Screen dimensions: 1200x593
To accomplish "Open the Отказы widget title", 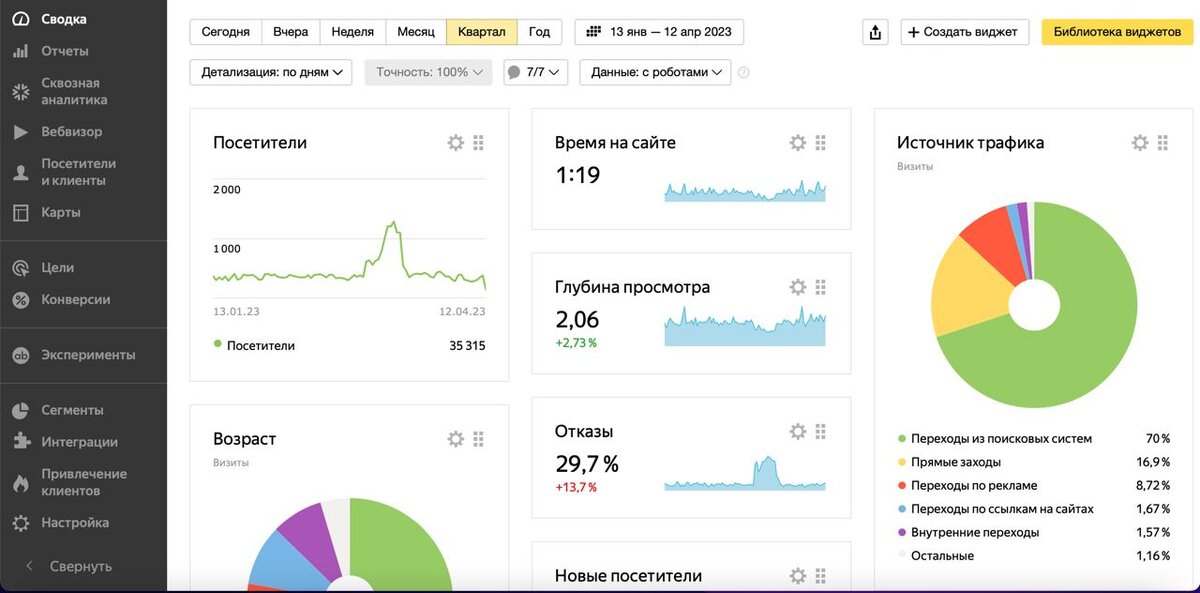I will coord(584,432).
